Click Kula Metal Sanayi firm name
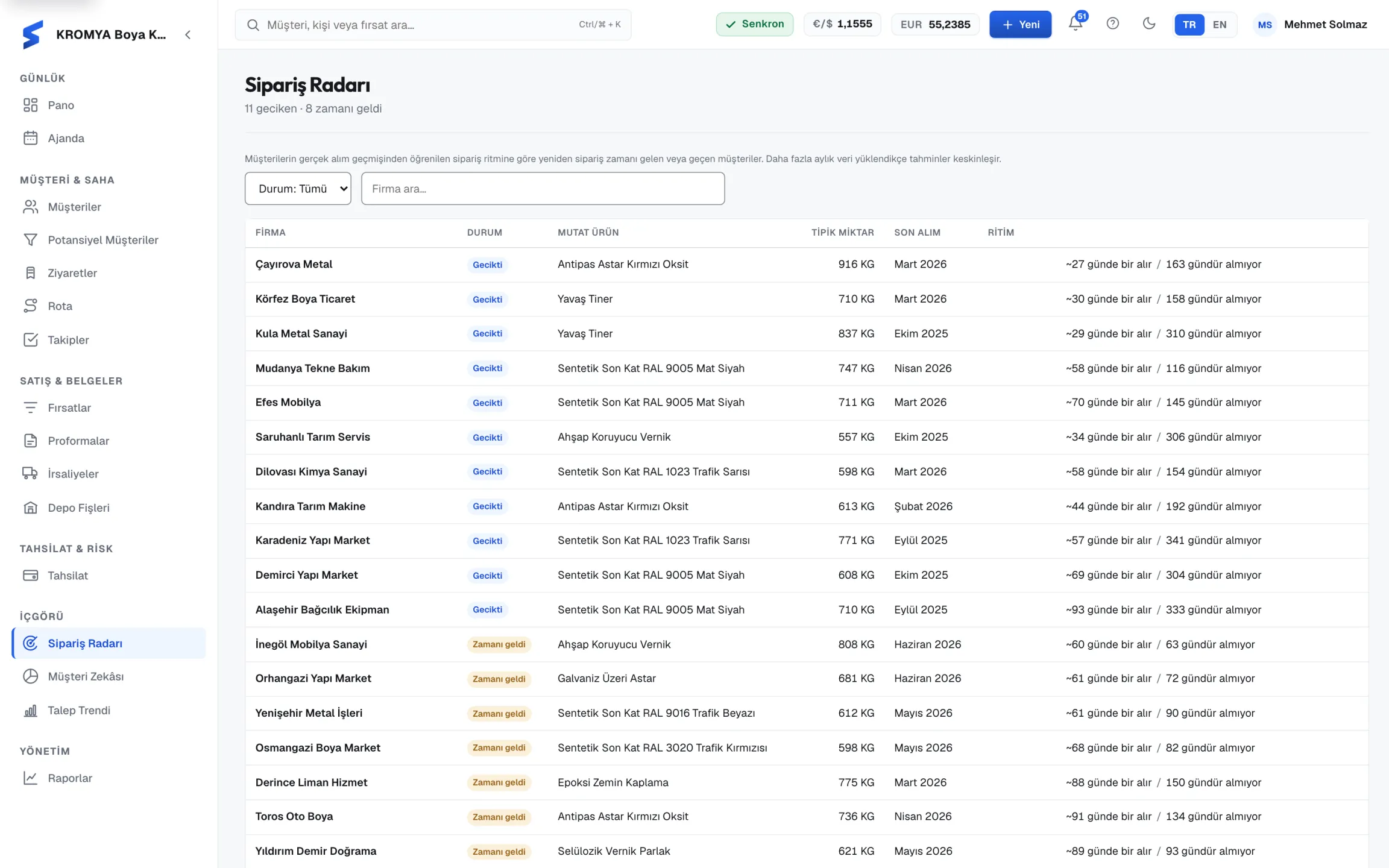 coord(301,333)
